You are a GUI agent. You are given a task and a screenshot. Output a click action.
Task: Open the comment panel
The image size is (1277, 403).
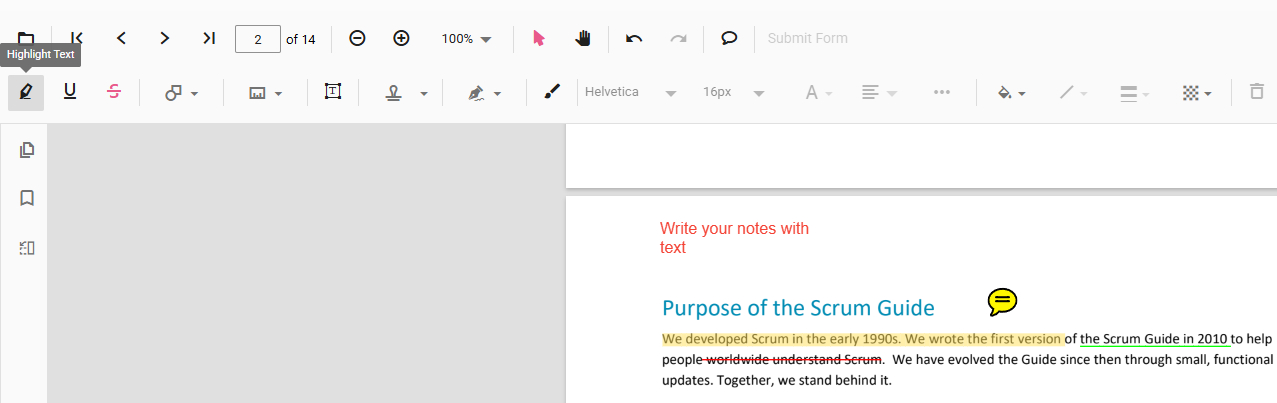pyautogui.click(x=729, y=38)
